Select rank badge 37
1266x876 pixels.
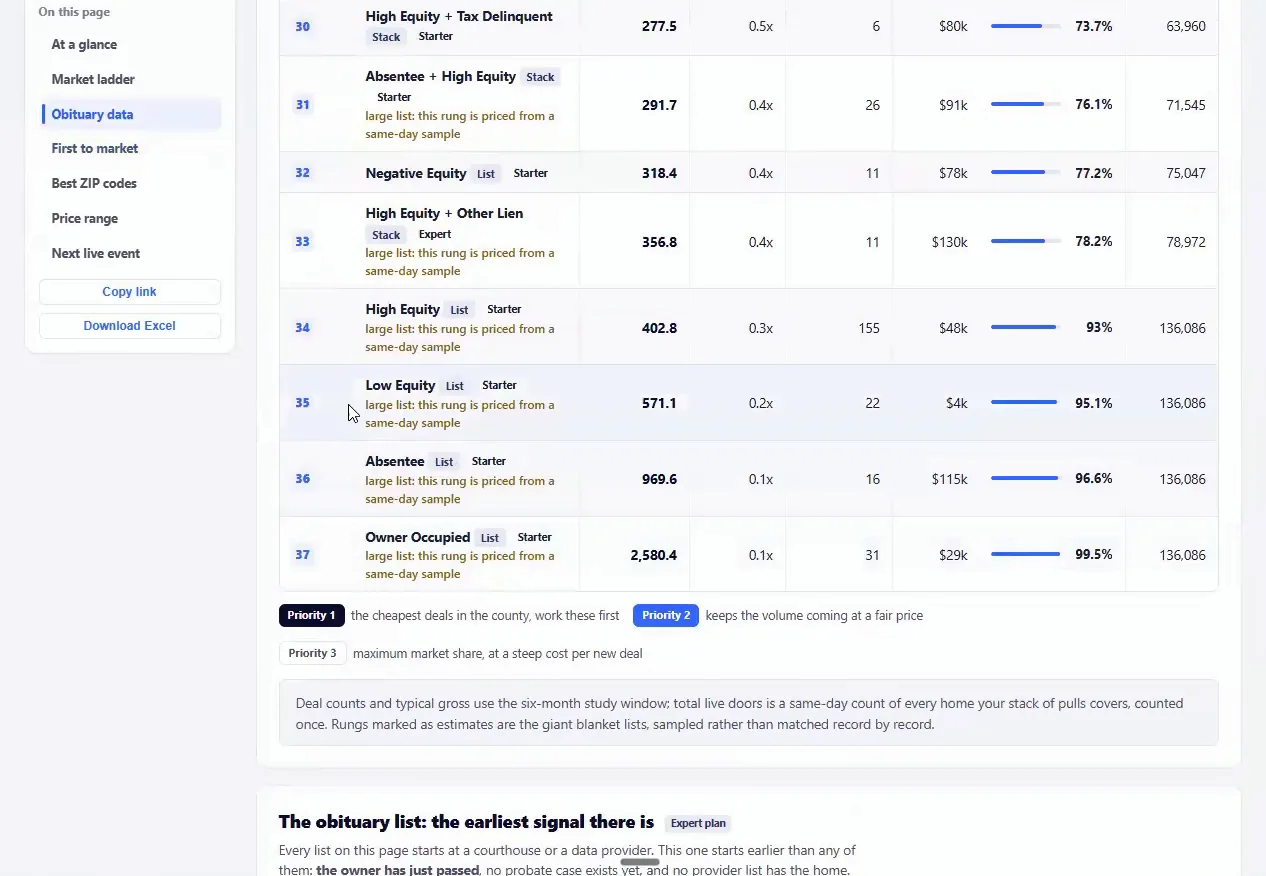(x=302, y=555)
